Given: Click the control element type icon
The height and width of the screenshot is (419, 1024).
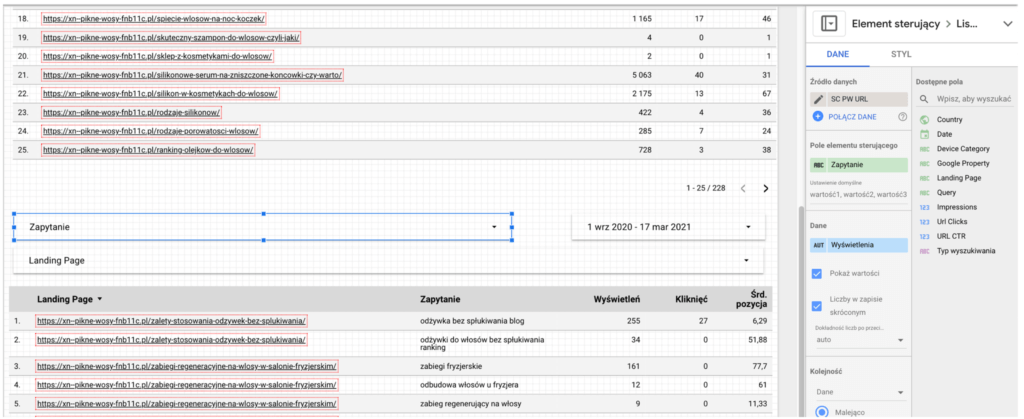Looking at the screenshot, I should [x=828, y=23].
